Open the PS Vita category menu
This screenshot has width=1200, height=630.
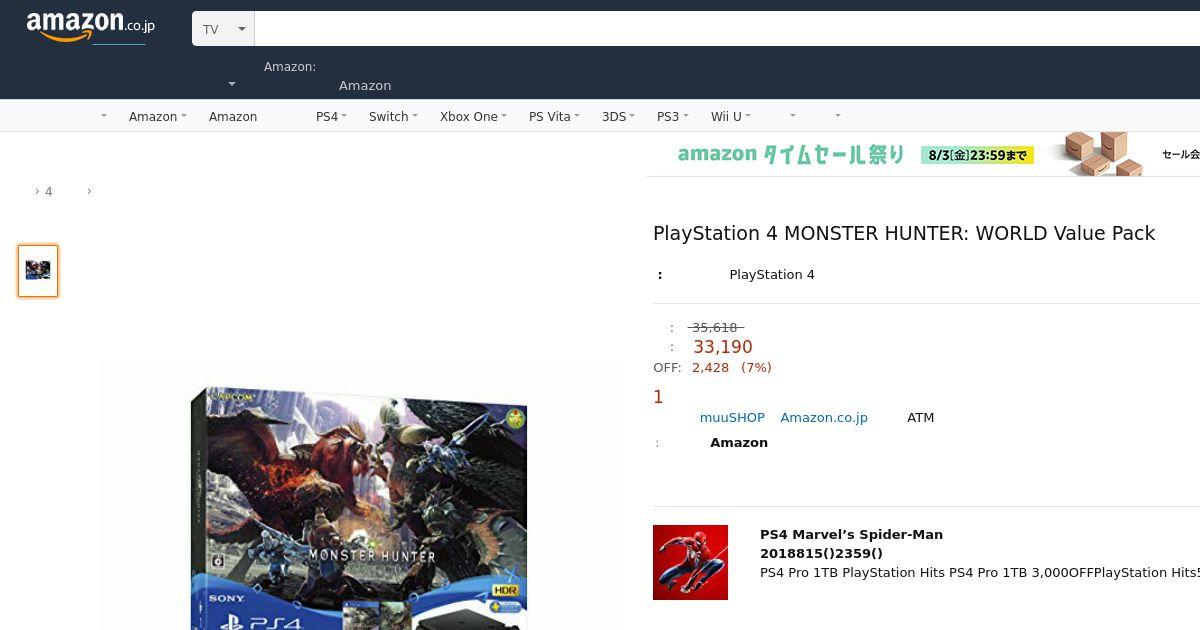tap(554, 116)
